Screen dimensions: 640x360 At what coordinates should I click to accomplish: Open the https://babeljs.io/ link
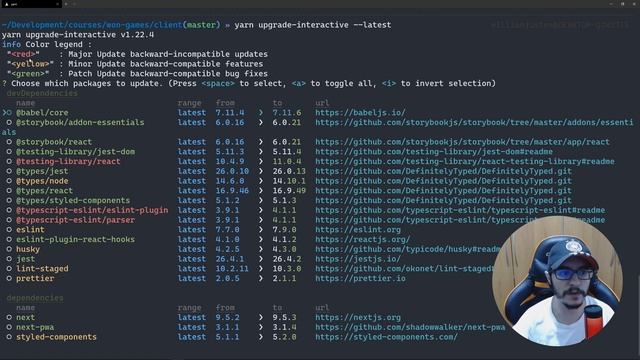360,113
